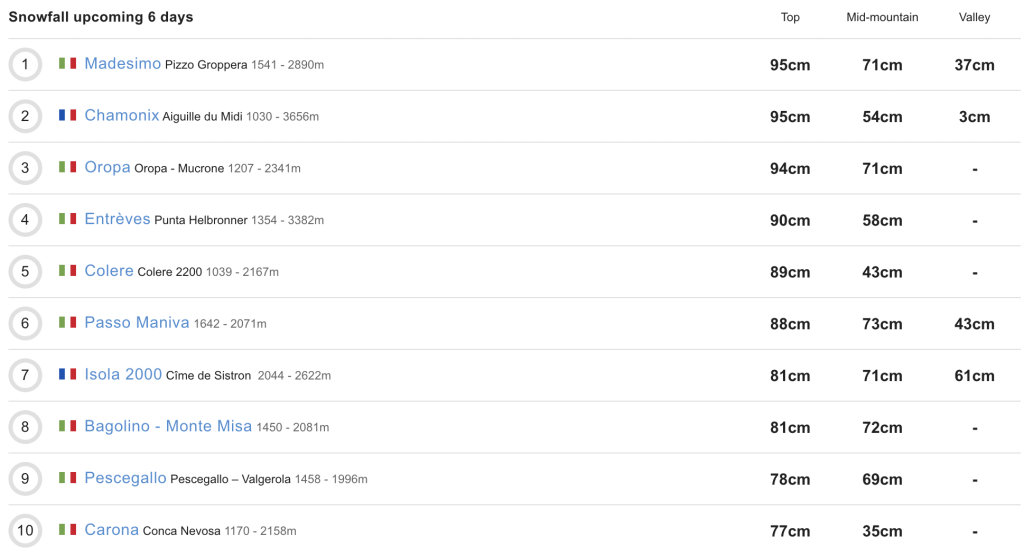The height and width of the screenshot is (555, 1024).
Task: Click the French flag beside Chamonix
Action: [67, 116]
